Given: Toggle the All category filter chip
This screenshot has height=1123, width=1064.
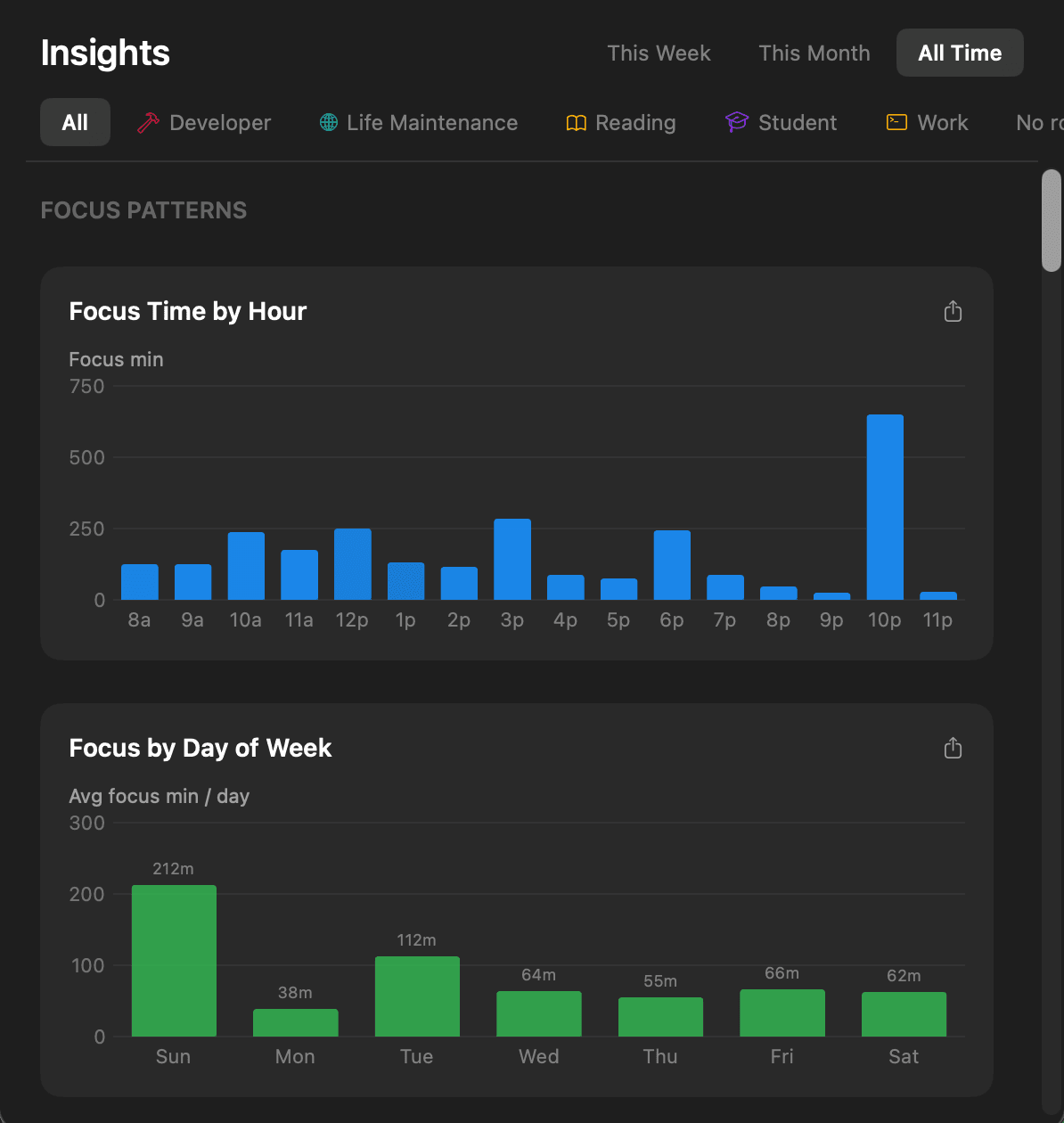Looking at the screenshot, I should 75,122.
